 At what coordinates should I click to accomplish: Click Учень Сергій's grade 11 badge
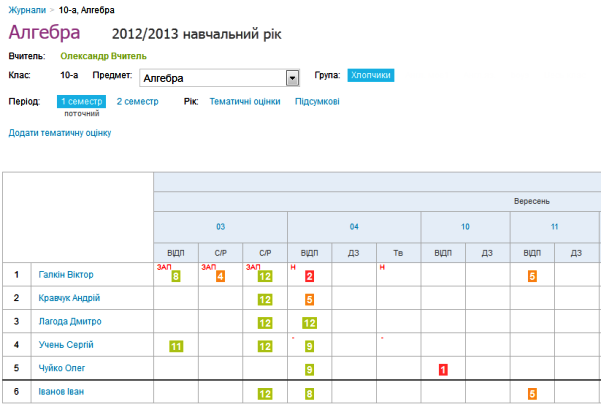point(175,346)
